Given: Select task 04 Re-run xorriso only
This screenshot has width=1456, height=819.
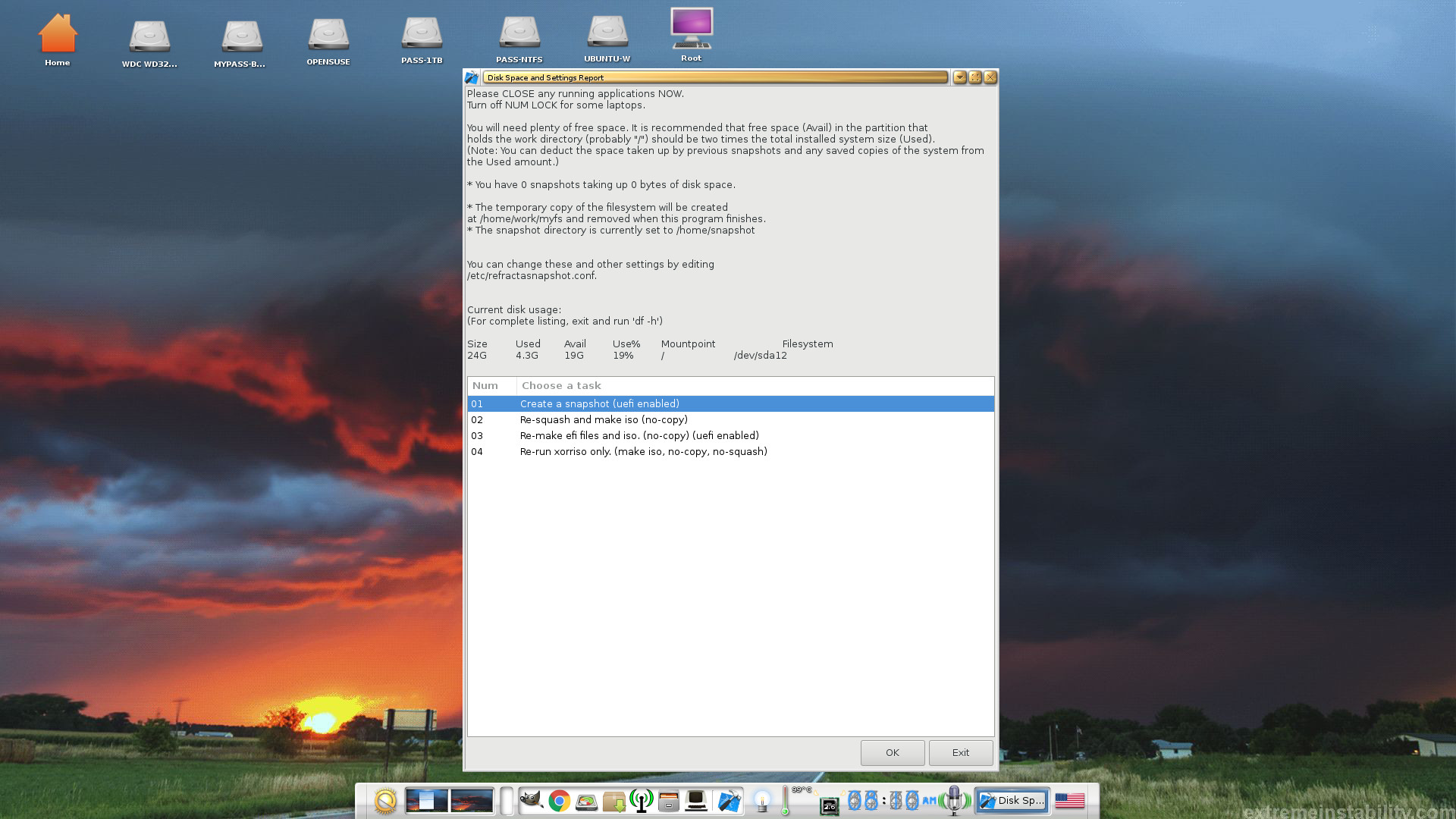Looking at the screenshot, I should pos(643,452).
